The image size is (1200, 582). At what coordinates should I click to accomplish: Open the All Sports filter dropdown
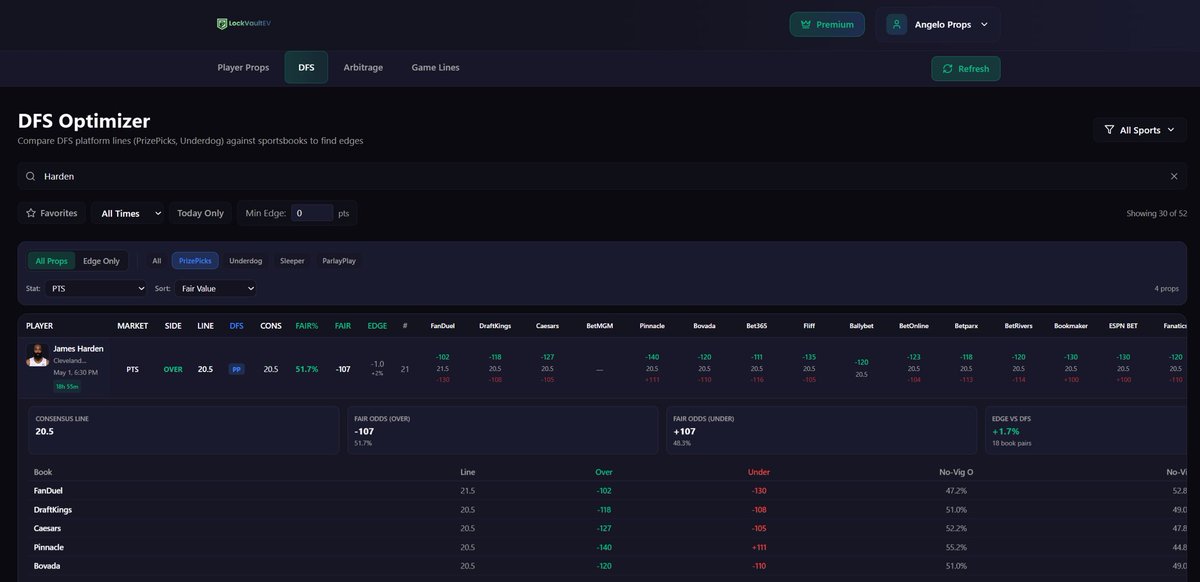[x=1140, y=130]
